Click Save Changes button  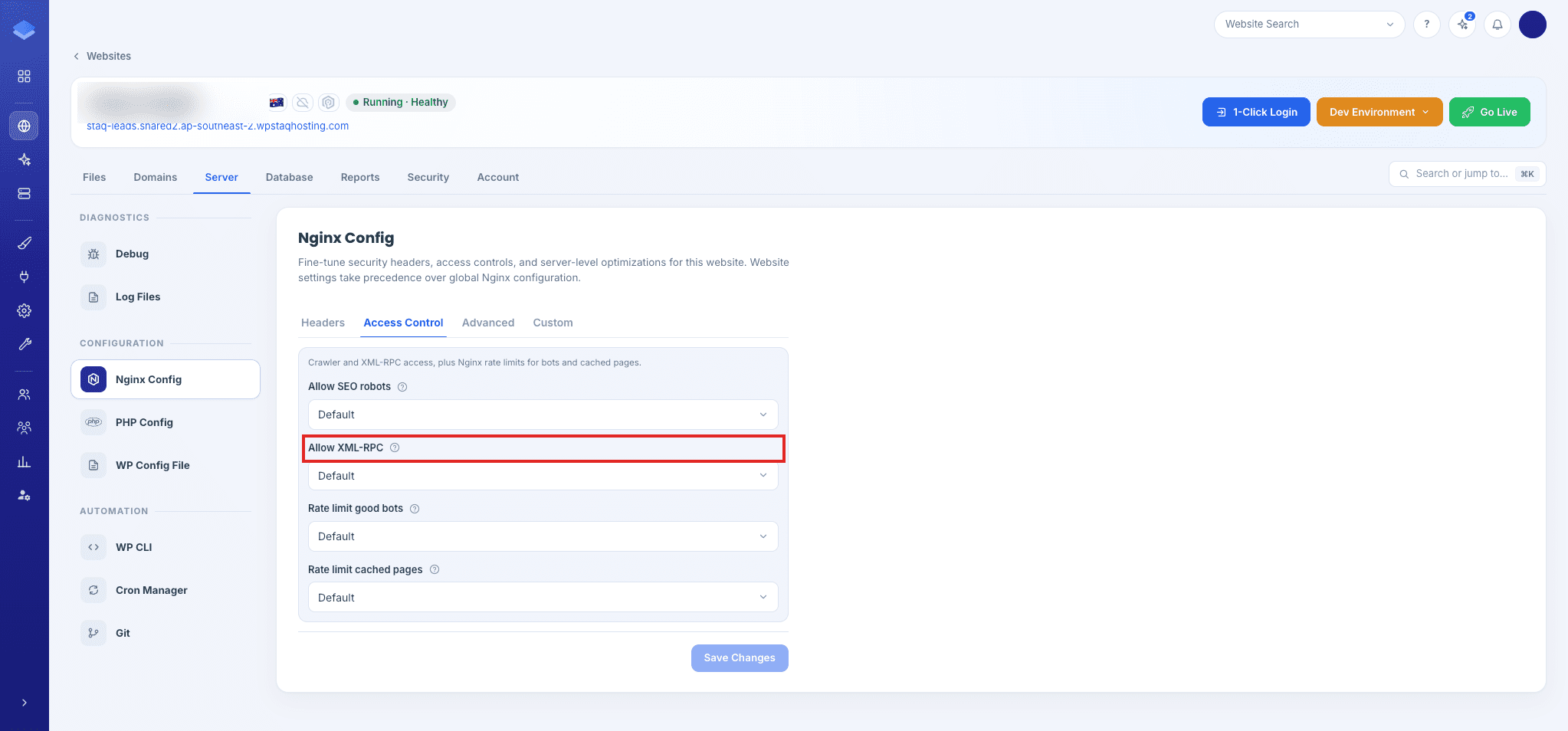(740, 658)
